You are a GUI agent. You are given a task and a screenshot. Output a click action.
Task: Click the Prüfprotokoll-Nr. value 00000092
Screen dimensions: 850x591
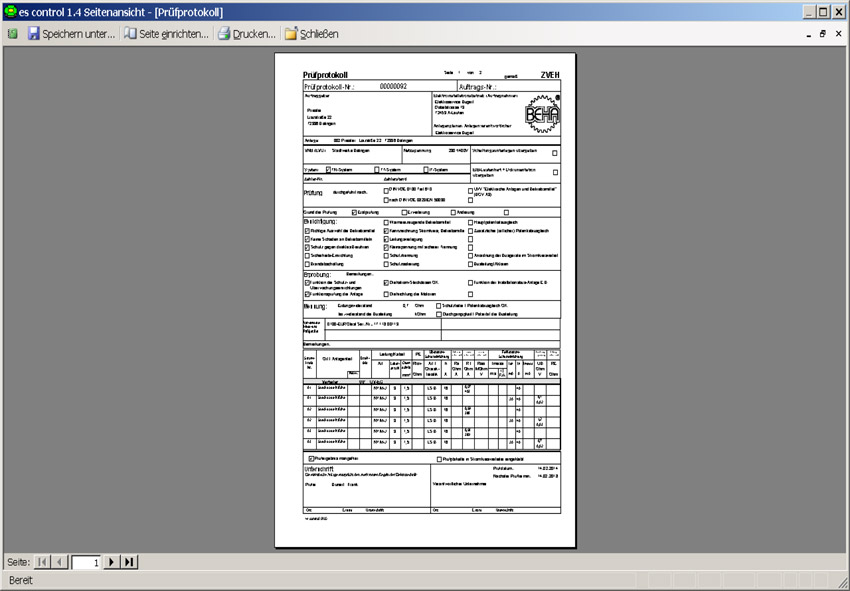pyautogui.click(x=393, y=87)
